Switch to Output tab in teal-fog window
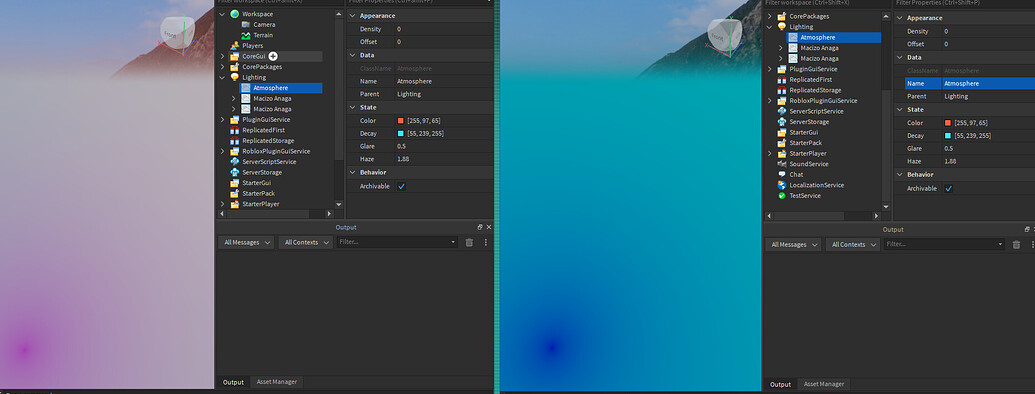 (780, 384)
